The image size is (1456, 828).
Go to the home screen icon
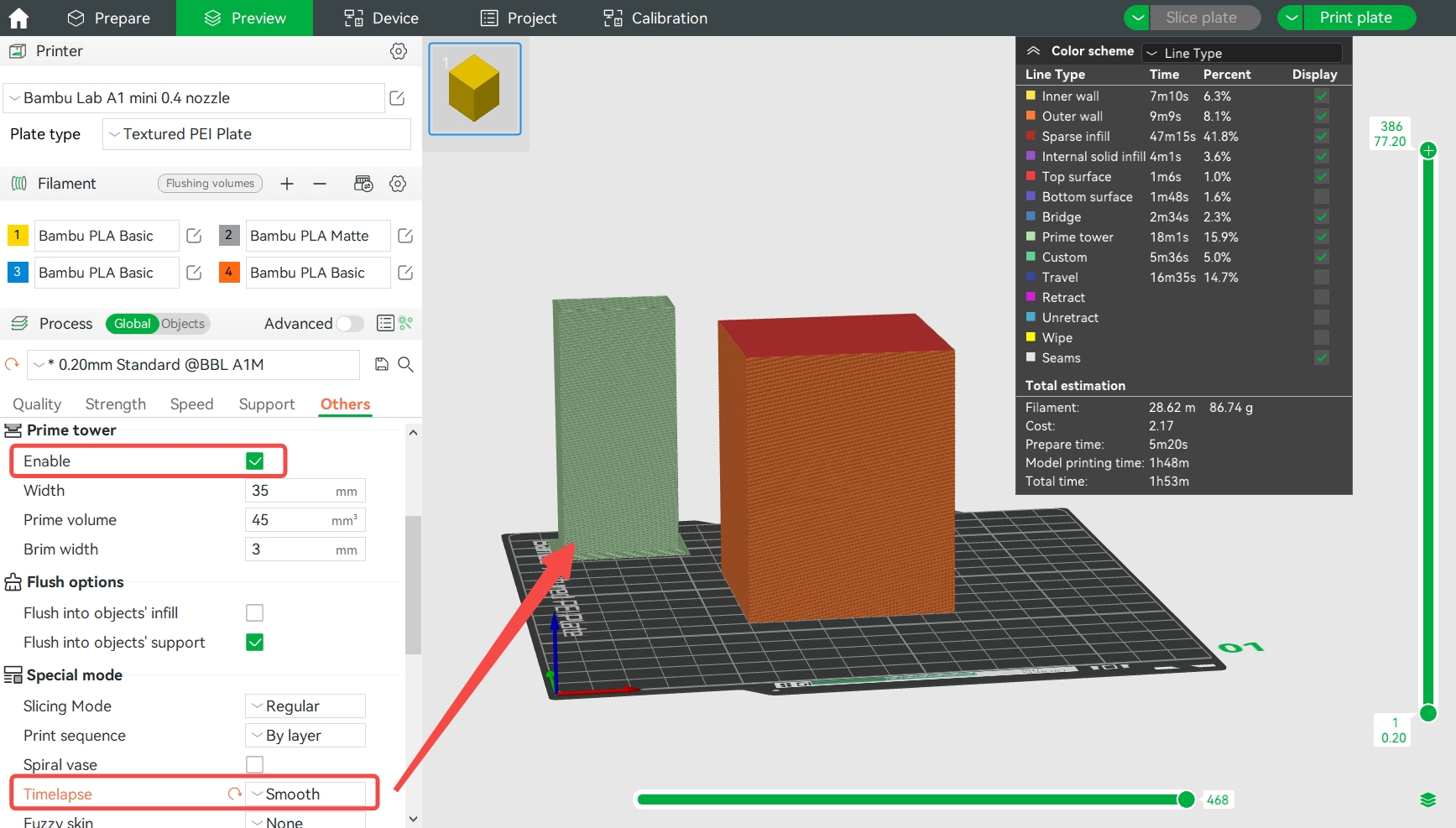click(x=18, y=18)
